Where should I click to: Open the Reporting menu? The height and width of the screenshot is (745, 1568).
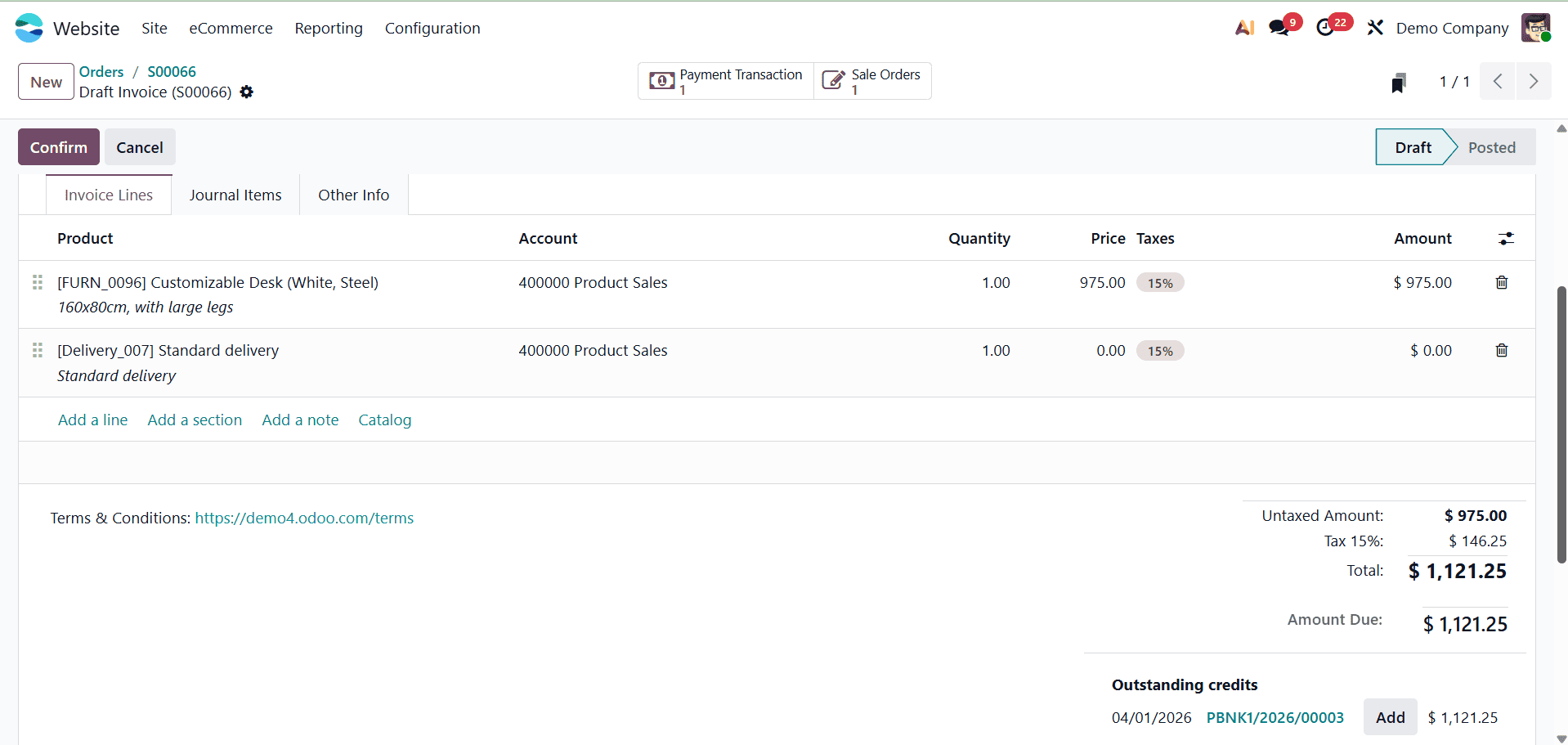click(x=328, y=28)
